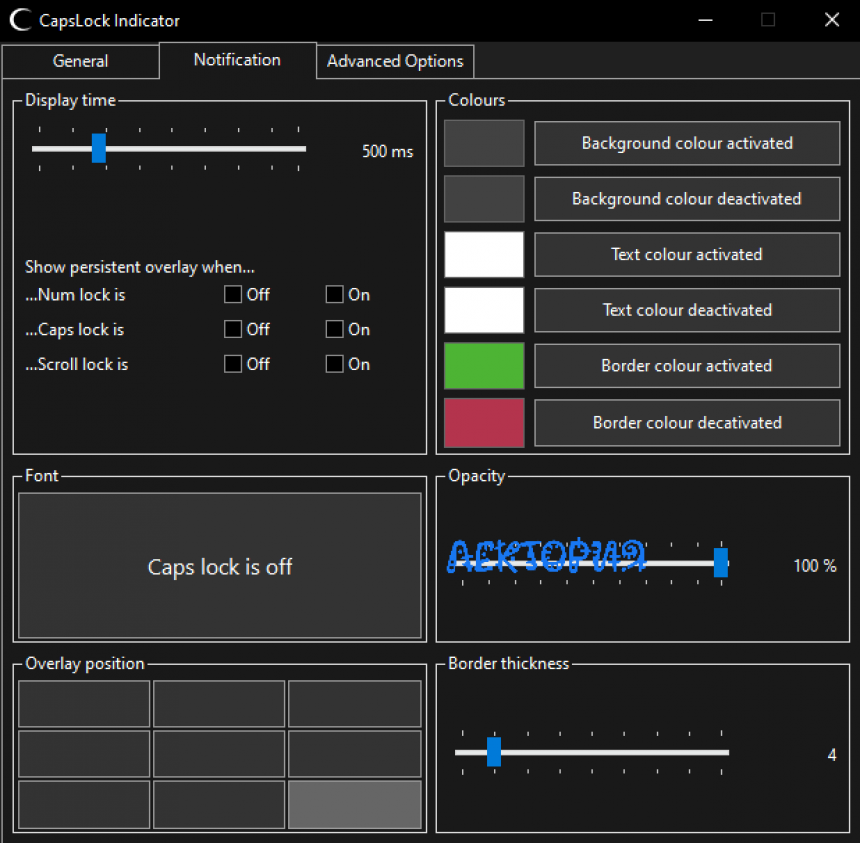Select the white text colour activated swatch

[x=484, y=254]
